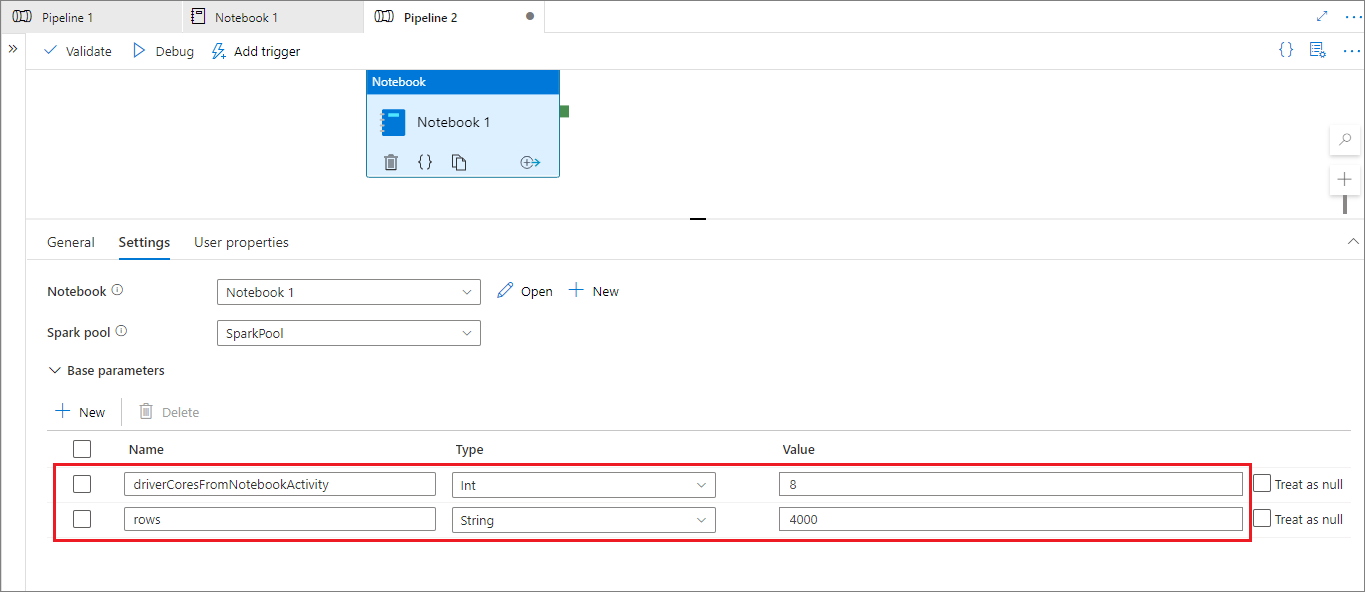Open the canvas search magnifier icon
1365x592 pixels.
point(1345,140)
